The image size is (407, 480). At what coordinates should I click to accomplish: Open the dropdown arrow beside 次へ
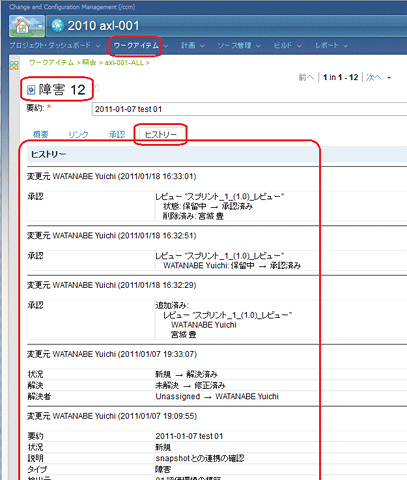pyautogui.click(x=389, y=78)
